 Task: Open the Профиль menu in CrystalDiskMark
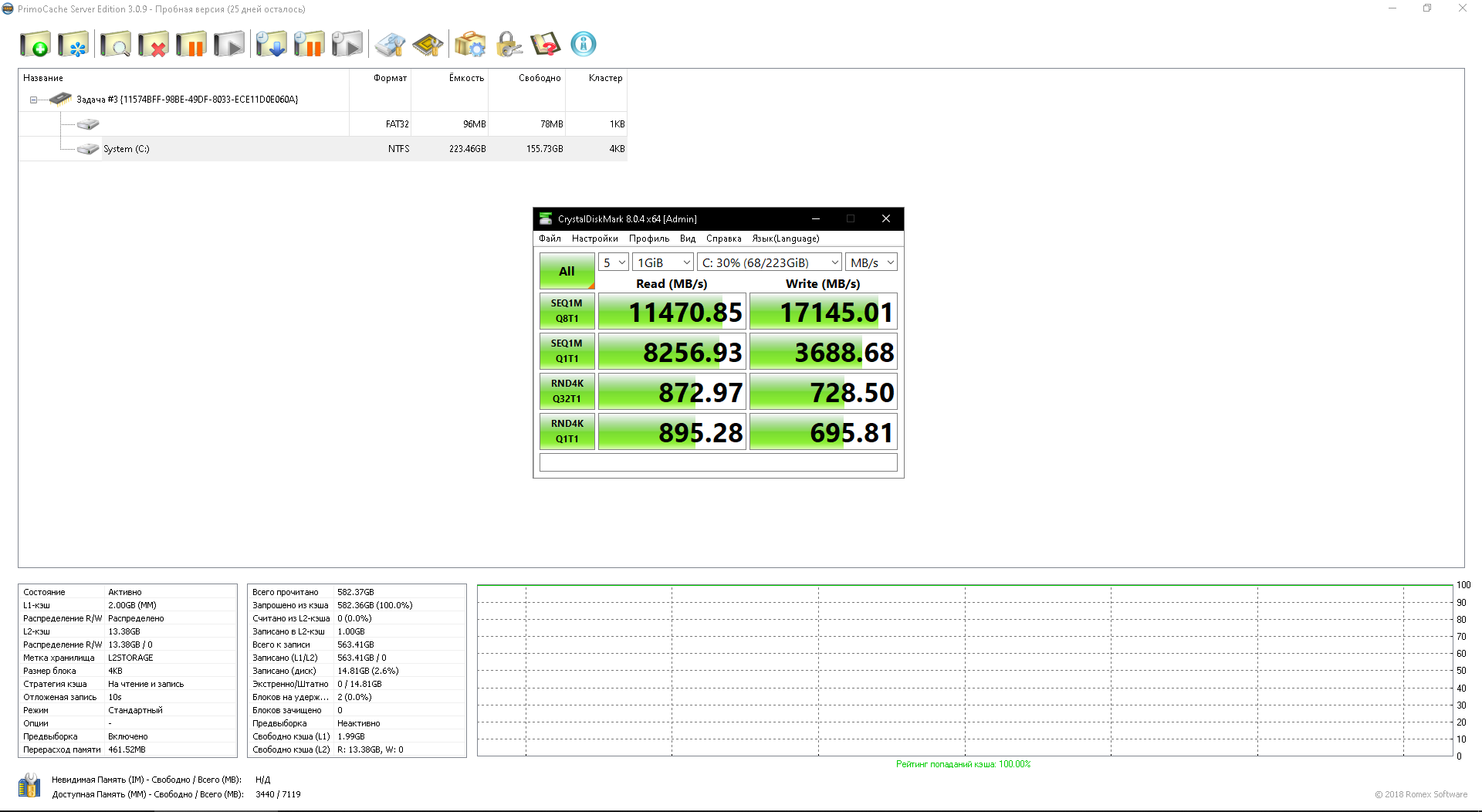(x=649, y=239)
